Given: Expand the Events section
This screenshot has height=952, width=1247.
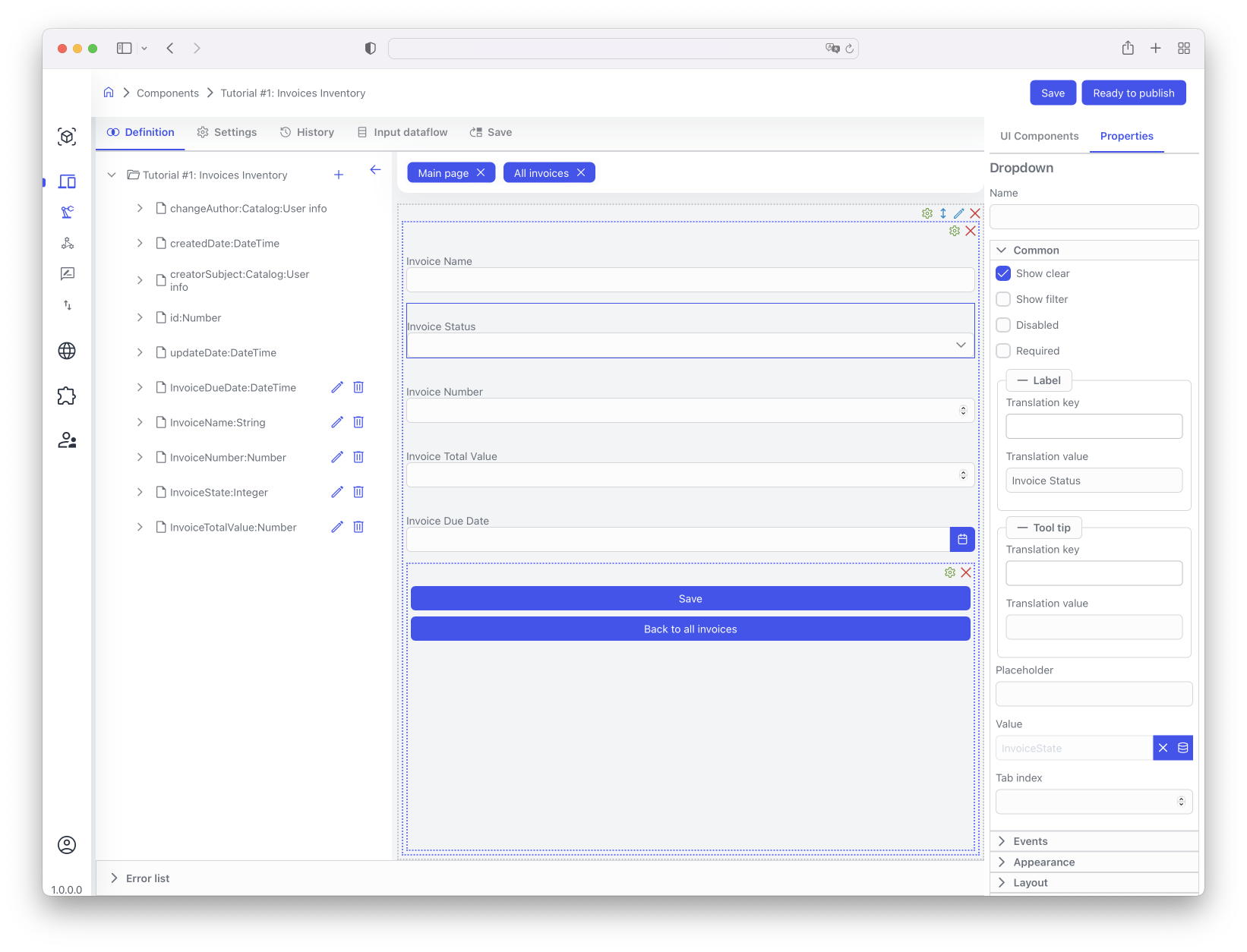Looking at the screenshot, I should [x=1030, y=841].
